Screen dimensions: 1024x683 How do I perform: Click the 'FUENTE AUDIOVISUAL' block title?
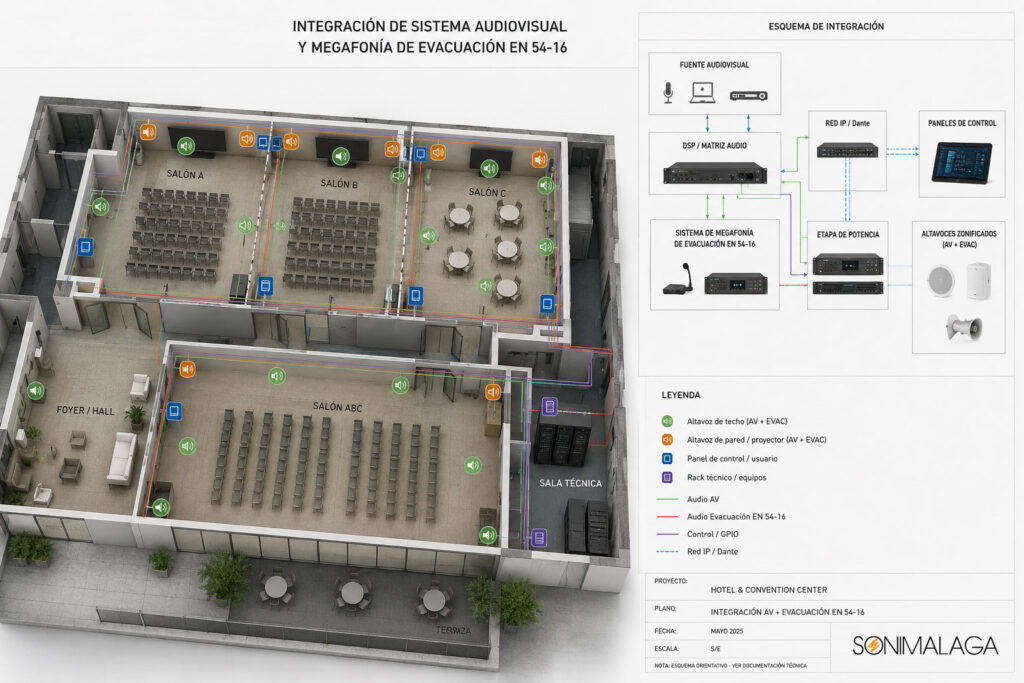pyautogui.click(x=714, y=65)
